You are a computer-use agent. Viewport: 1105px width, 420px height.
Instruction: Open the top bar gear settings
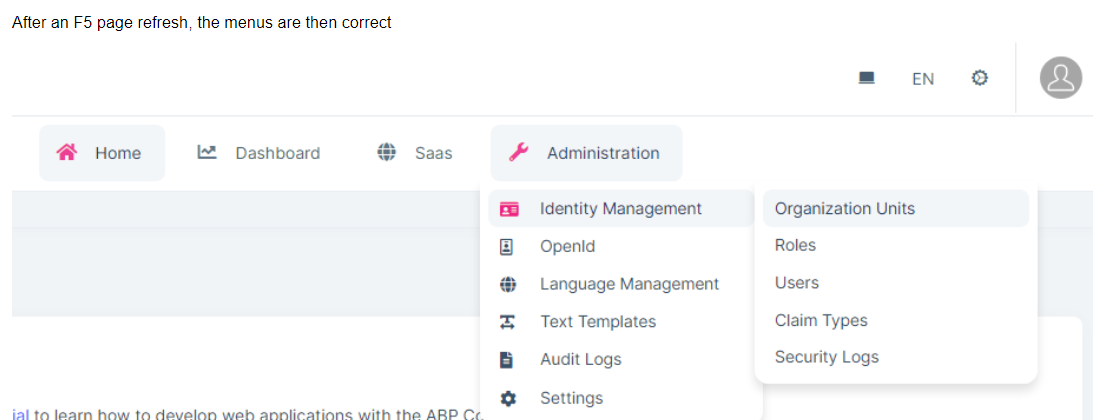coord(980,78)
